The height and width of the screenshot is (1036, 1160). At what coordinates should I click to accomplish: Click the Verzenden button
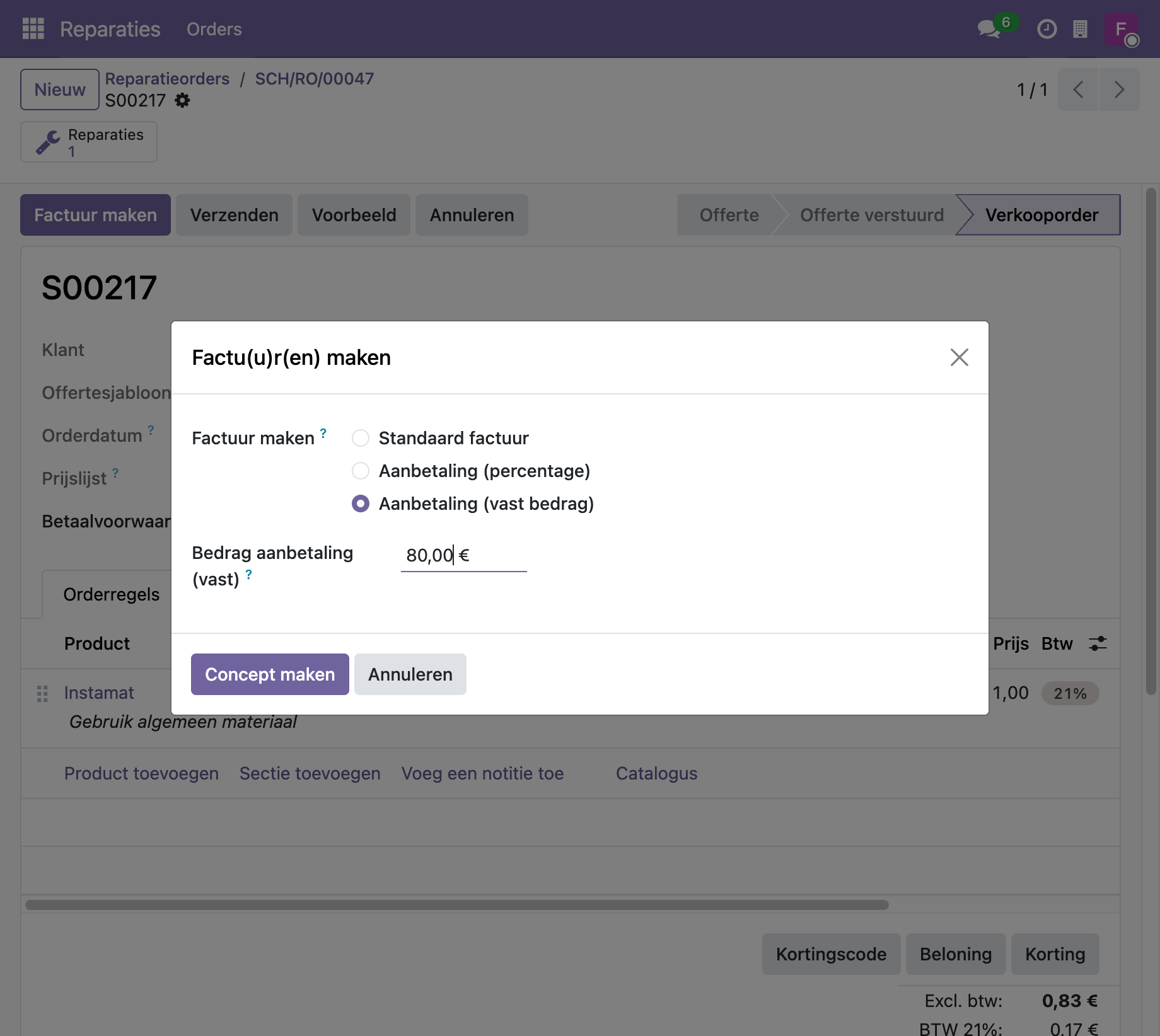234,215
